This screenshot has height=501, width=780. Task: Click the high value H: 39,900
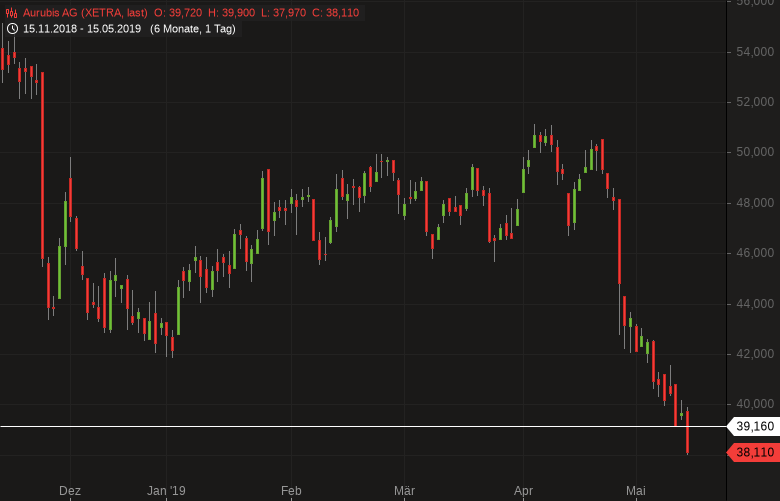point(231,13)
